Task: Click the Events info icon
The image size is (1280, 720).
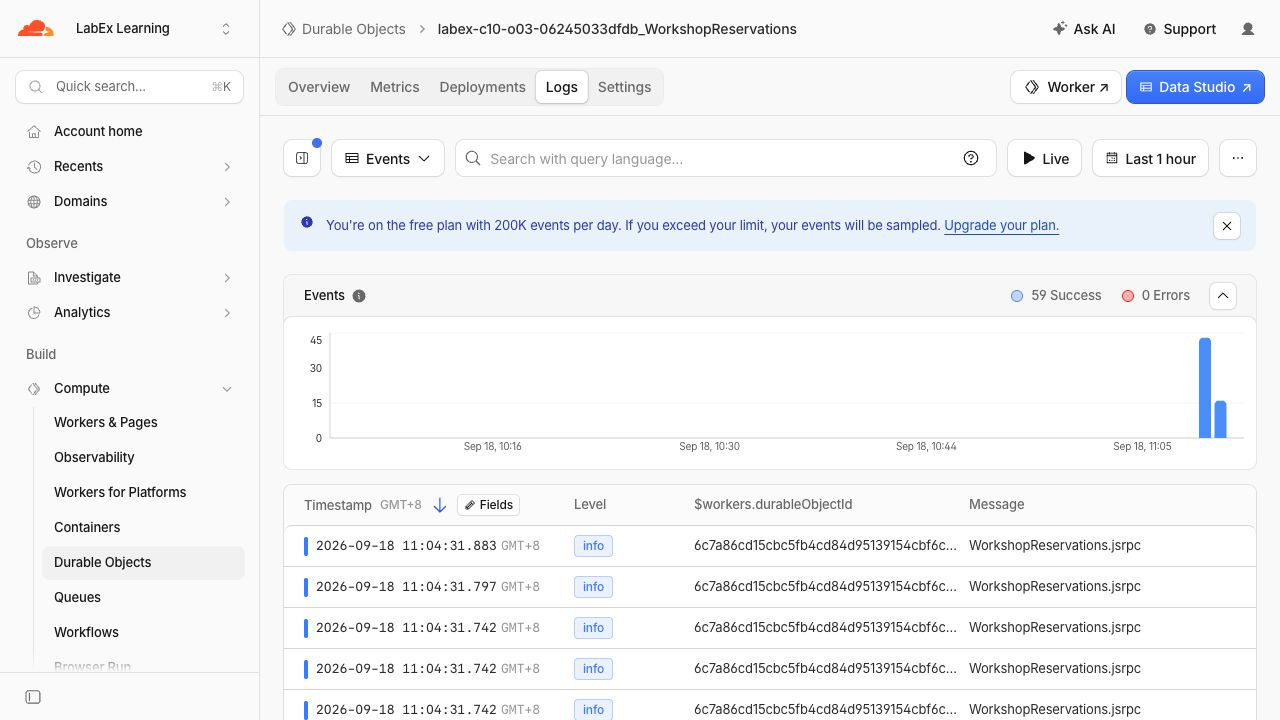Action: tap(359, 296)
